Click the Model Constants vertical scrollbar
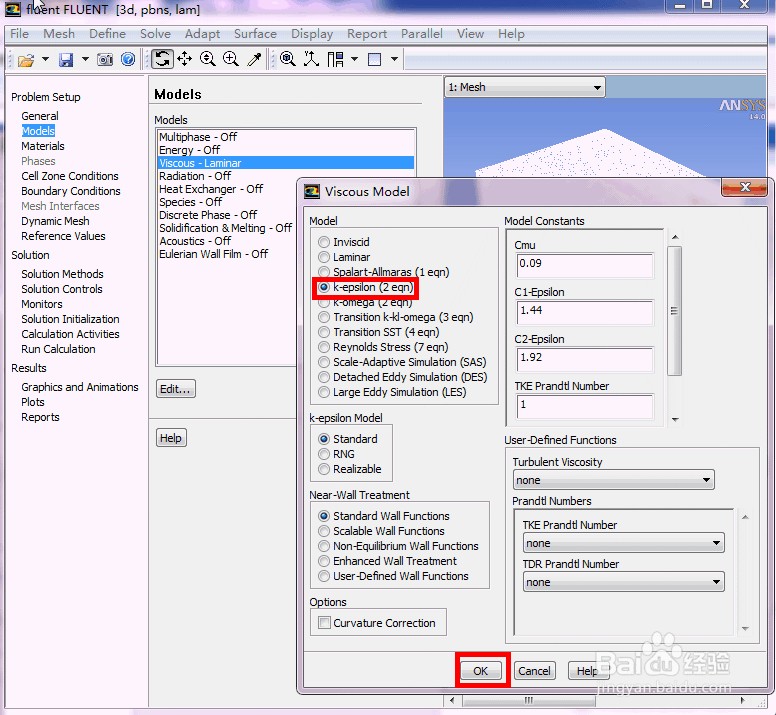This screenshot has height=715, width=776. 674,311
